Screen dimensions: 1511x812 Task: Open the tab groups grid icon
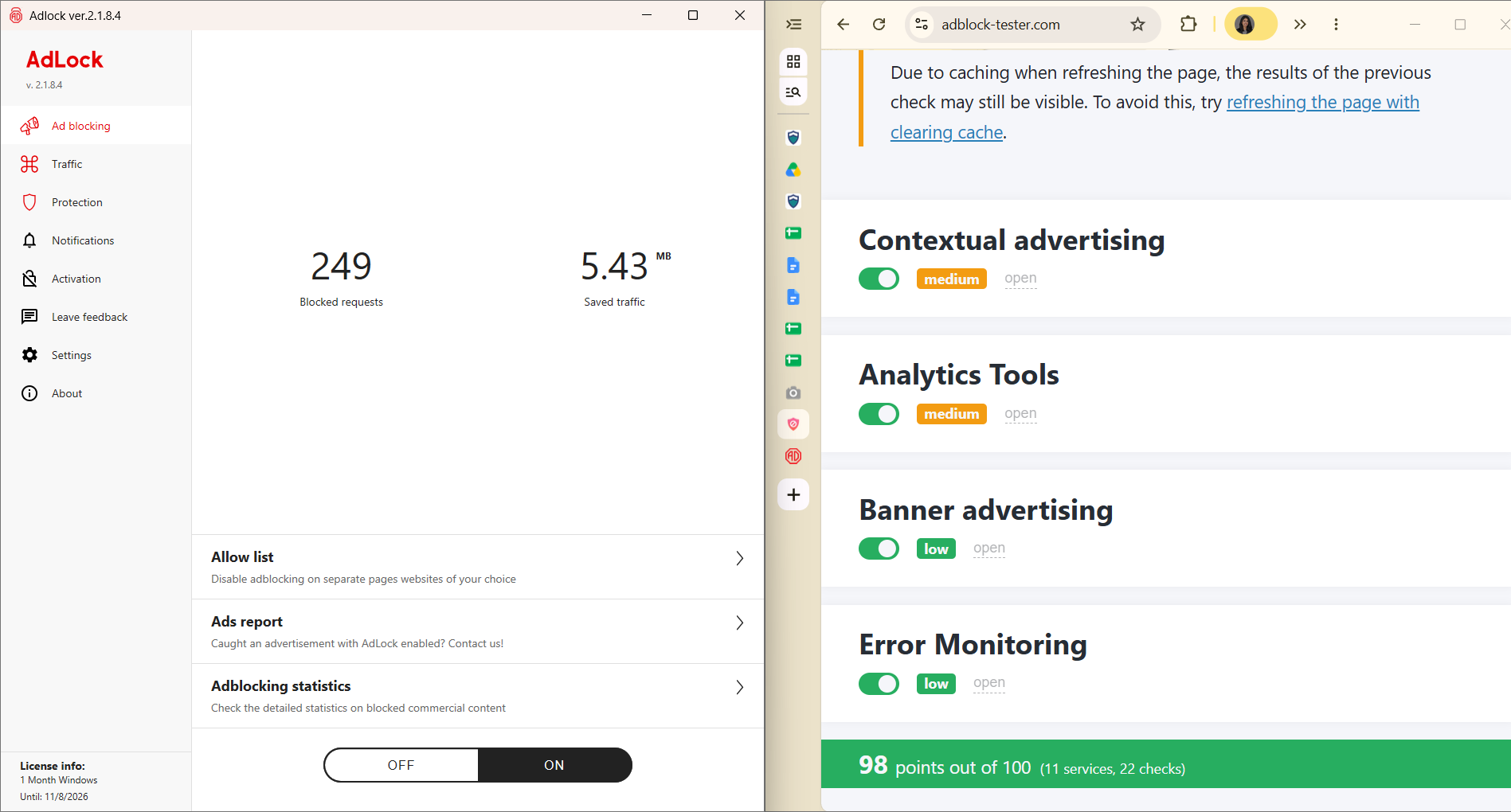tap(793, 61)
